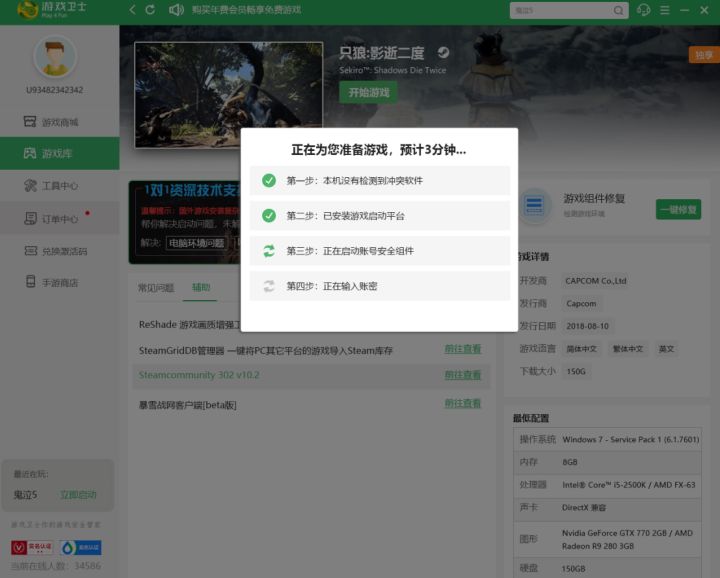Click the green sync icon of 第三步
Image resolution: width=720 pixels, height=578 pixels.
coord(269,251)
